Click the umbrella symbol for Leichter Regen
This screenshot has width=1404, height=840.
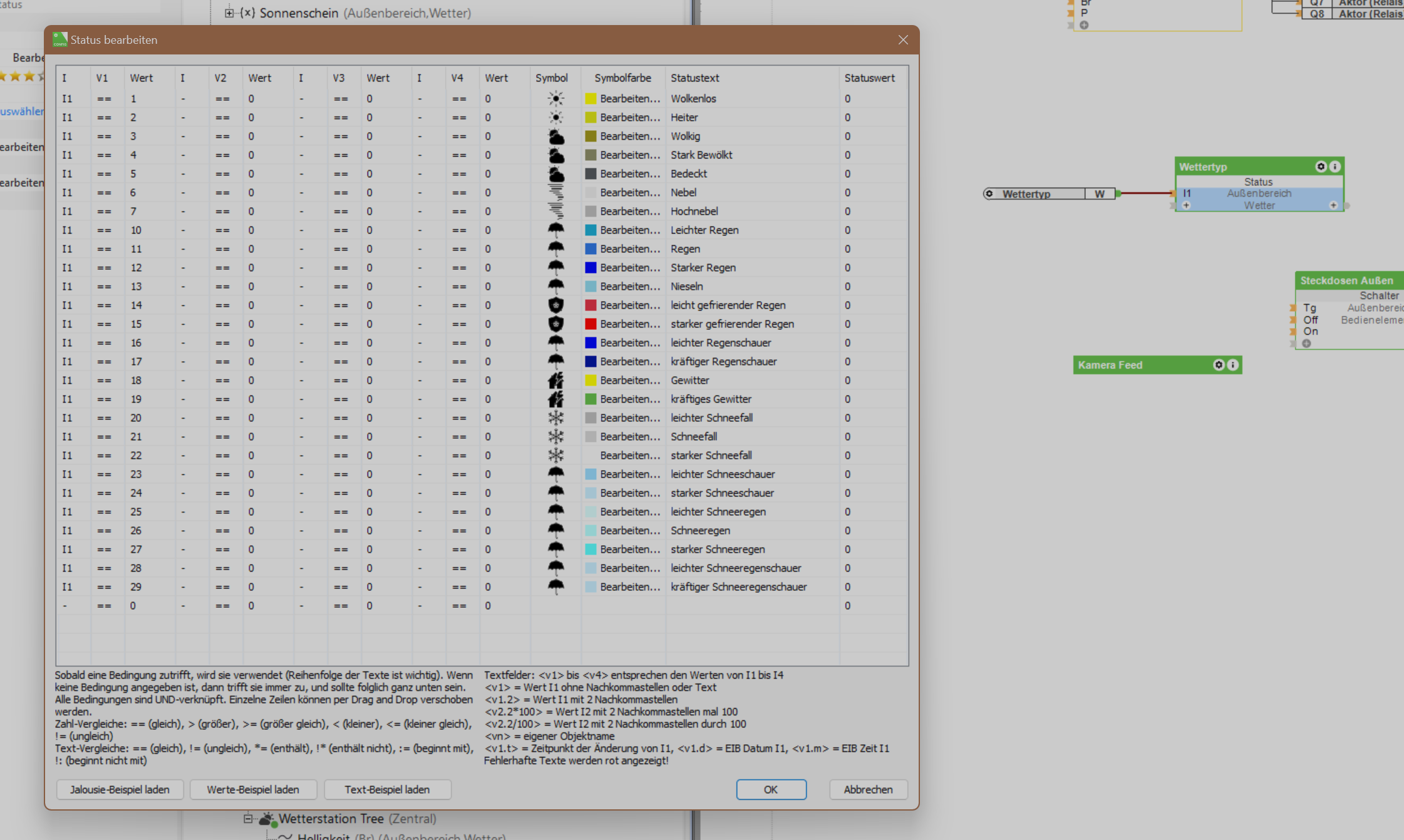coord(555,230)
